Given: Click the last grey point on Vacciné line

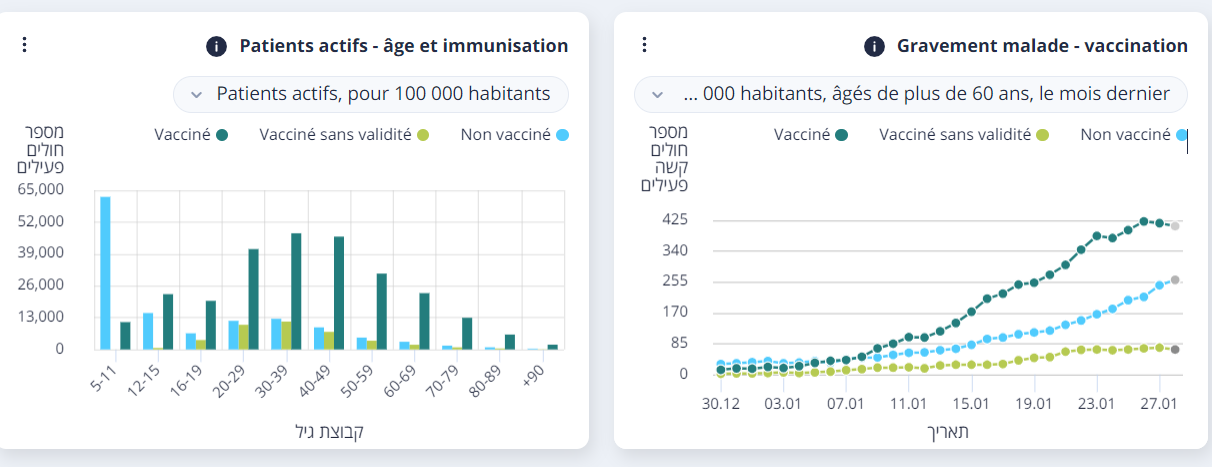Looking at the screenshot, I should pos(1175,226).
